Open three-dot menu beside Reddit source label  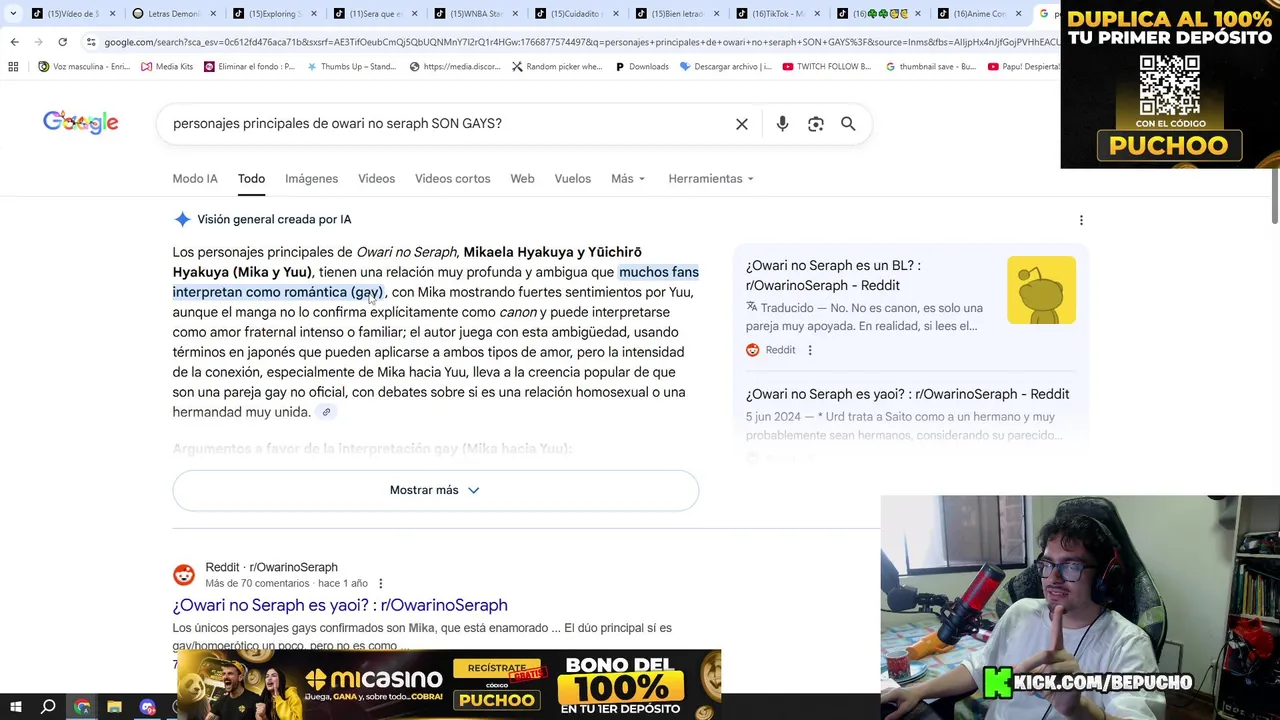click(x=810, y=350)
